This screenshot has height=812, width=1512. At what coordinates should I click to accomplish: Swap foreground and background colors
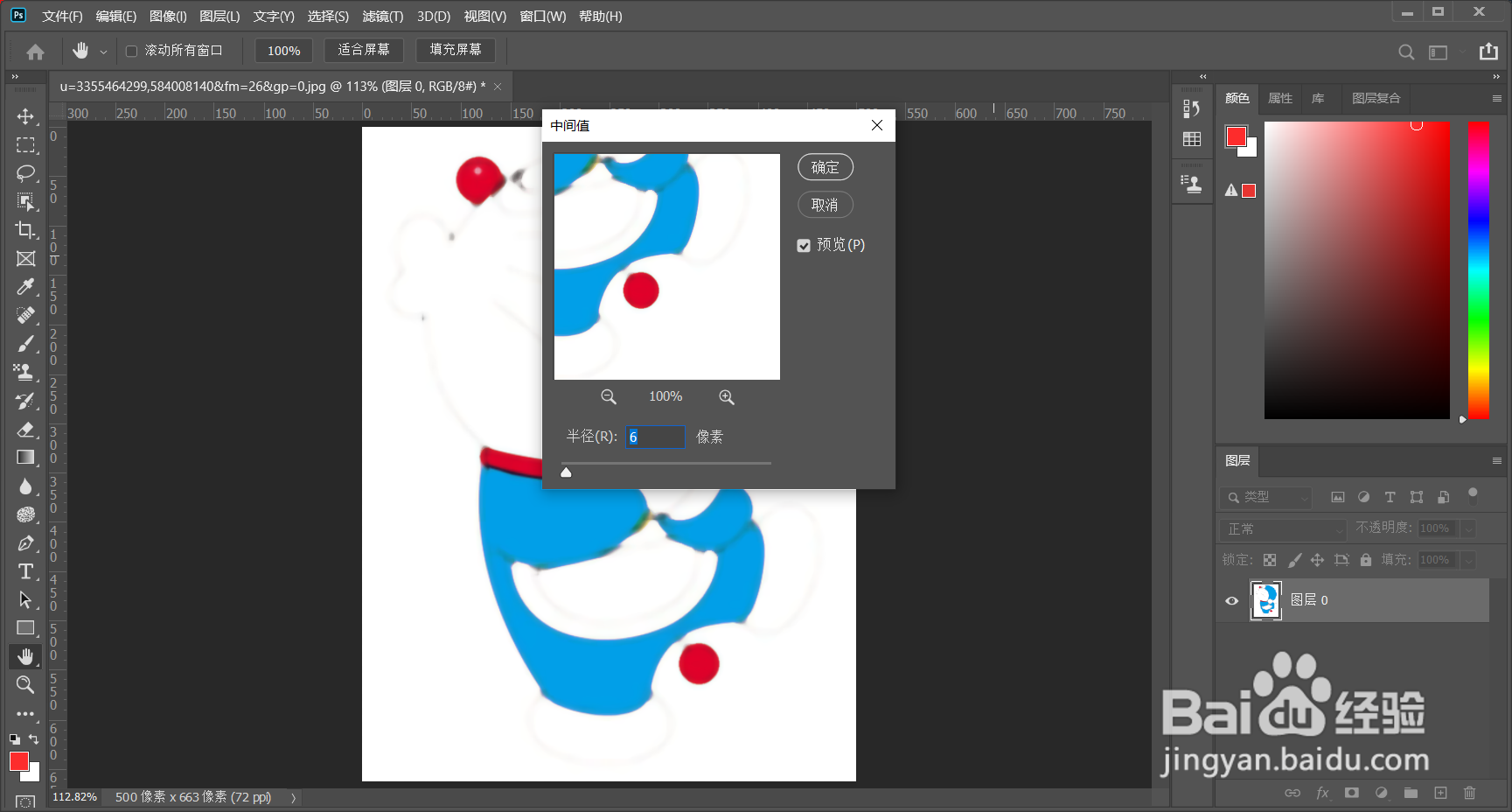pos(34,739)
